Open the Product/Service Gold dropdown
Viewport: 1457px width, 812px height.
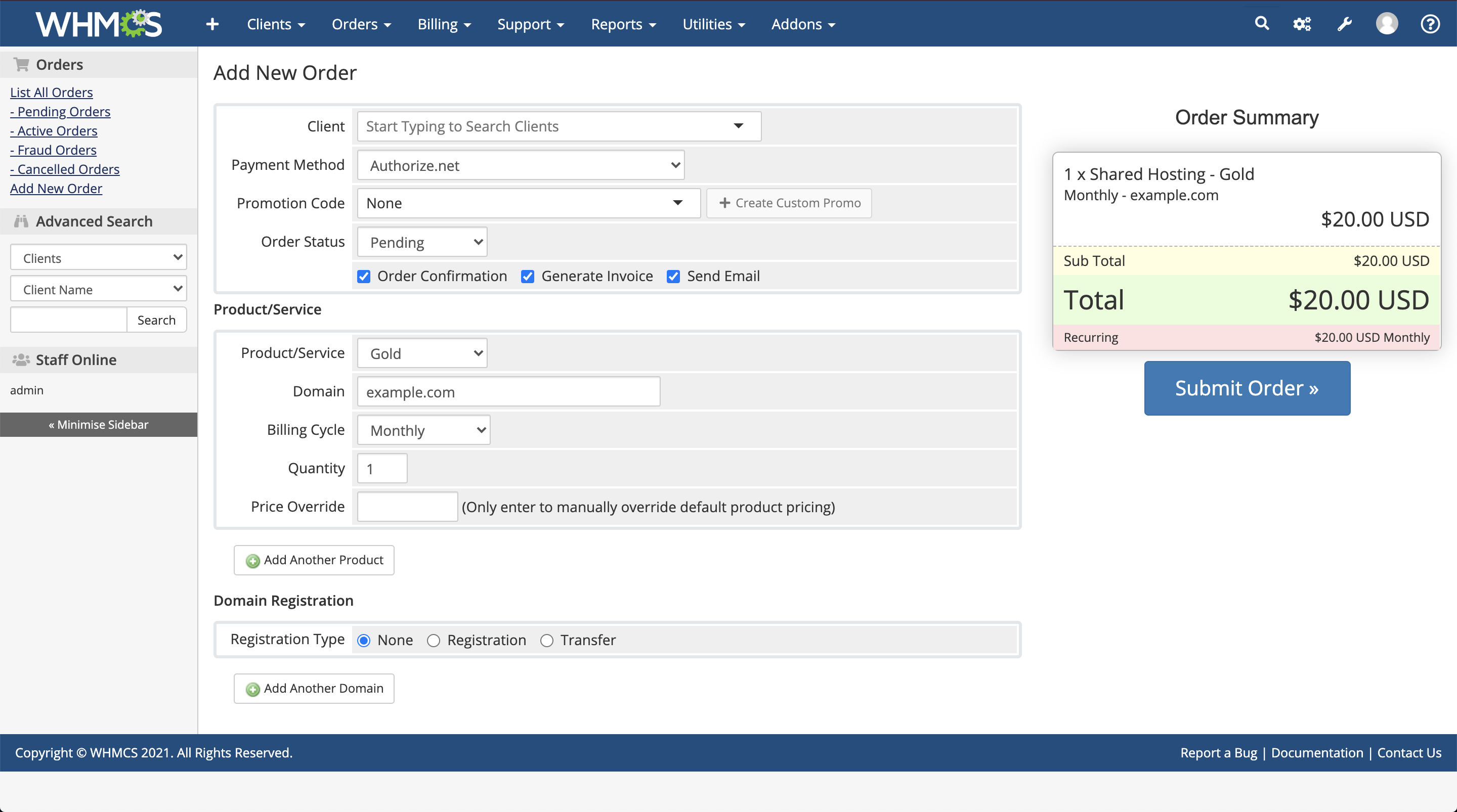coord(422,353)
